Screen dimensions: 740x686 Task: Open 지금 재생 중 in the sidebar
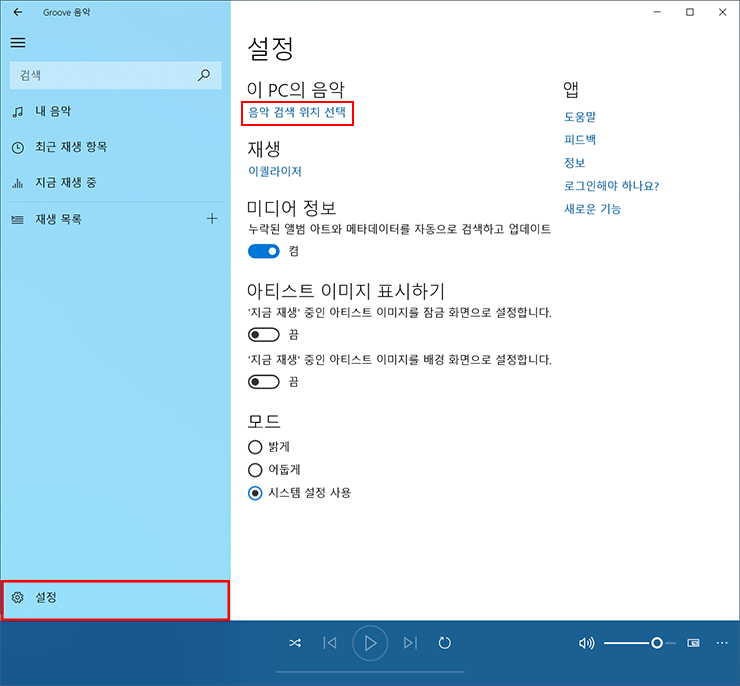click(x=115, y=183)
